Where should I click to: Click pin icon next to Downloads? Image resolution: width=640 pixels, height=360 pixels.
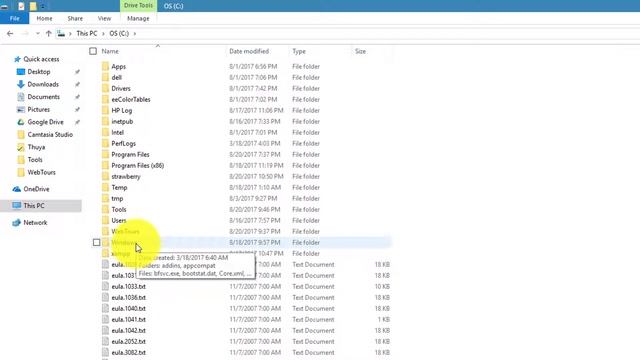click(x=77, y=84)
